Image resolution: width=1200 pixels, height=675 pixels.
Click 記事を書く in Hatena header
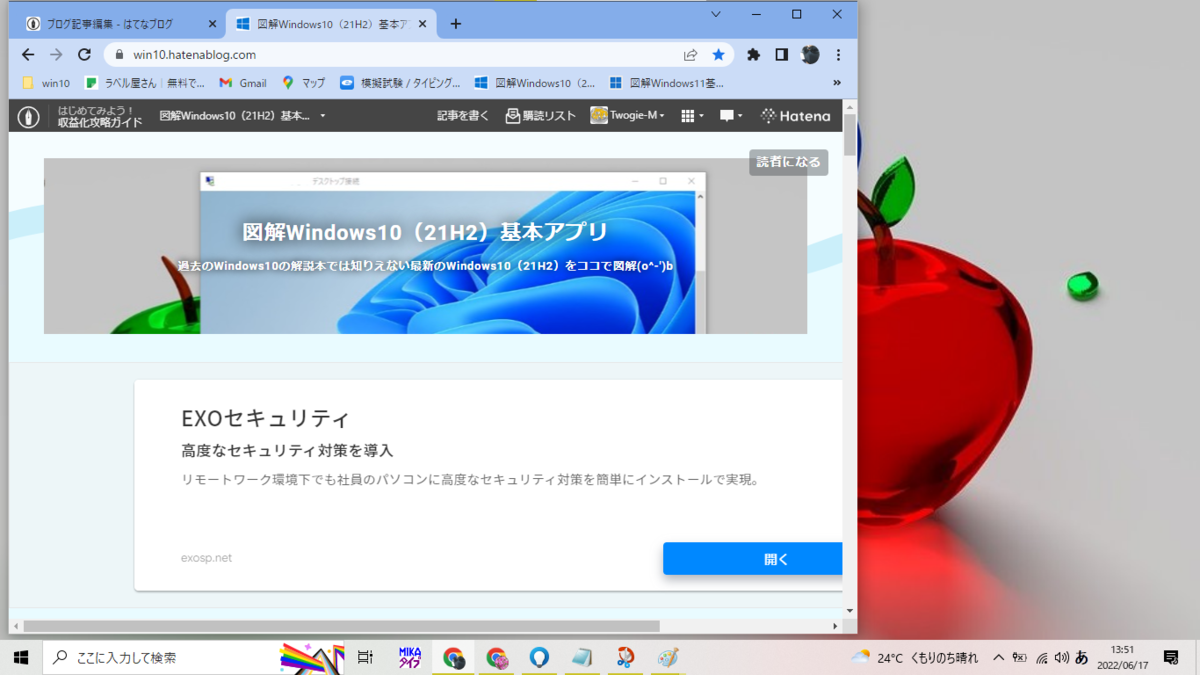pos(463,116)
